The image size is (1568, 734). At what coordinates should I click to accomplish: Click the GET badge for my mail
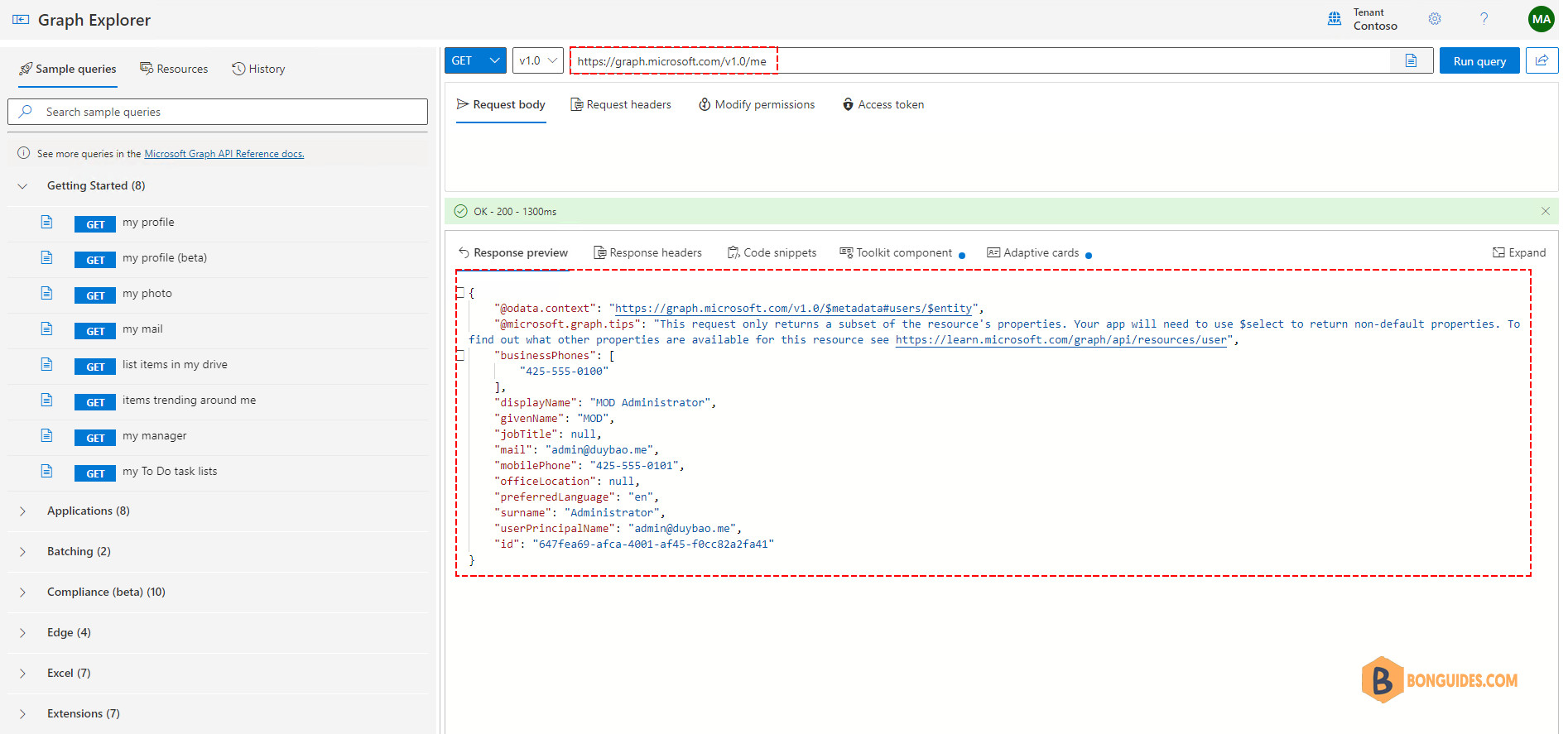[x=95, y=331]
